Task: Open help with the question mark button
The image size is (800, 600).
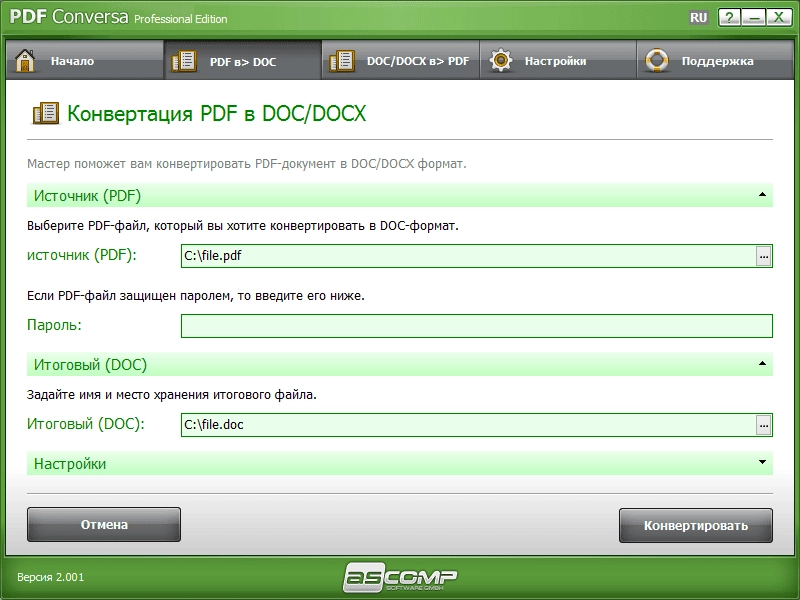Action: [x=730, y=18]
